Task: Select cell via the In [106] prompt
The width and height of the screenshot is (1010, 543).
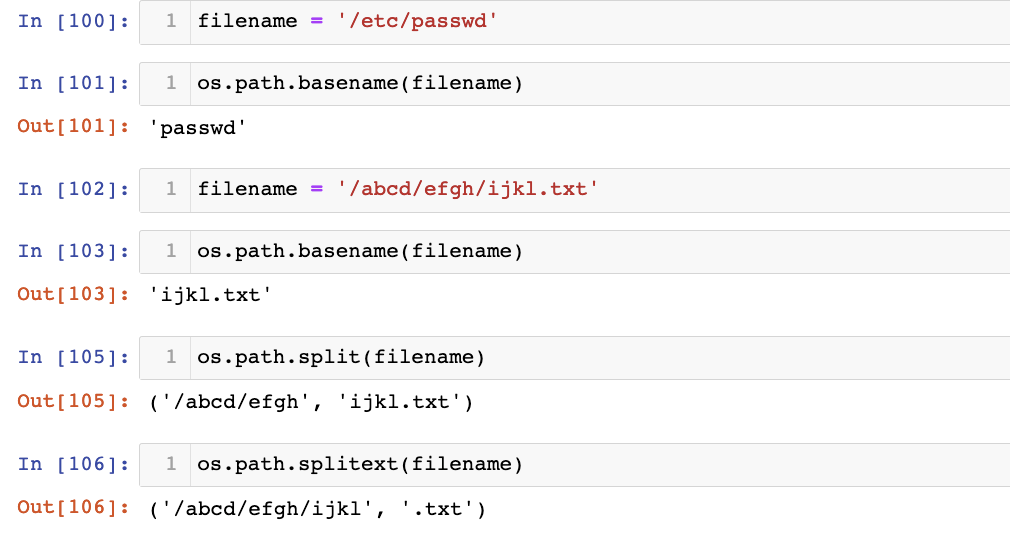Action: tap(74, 464)
